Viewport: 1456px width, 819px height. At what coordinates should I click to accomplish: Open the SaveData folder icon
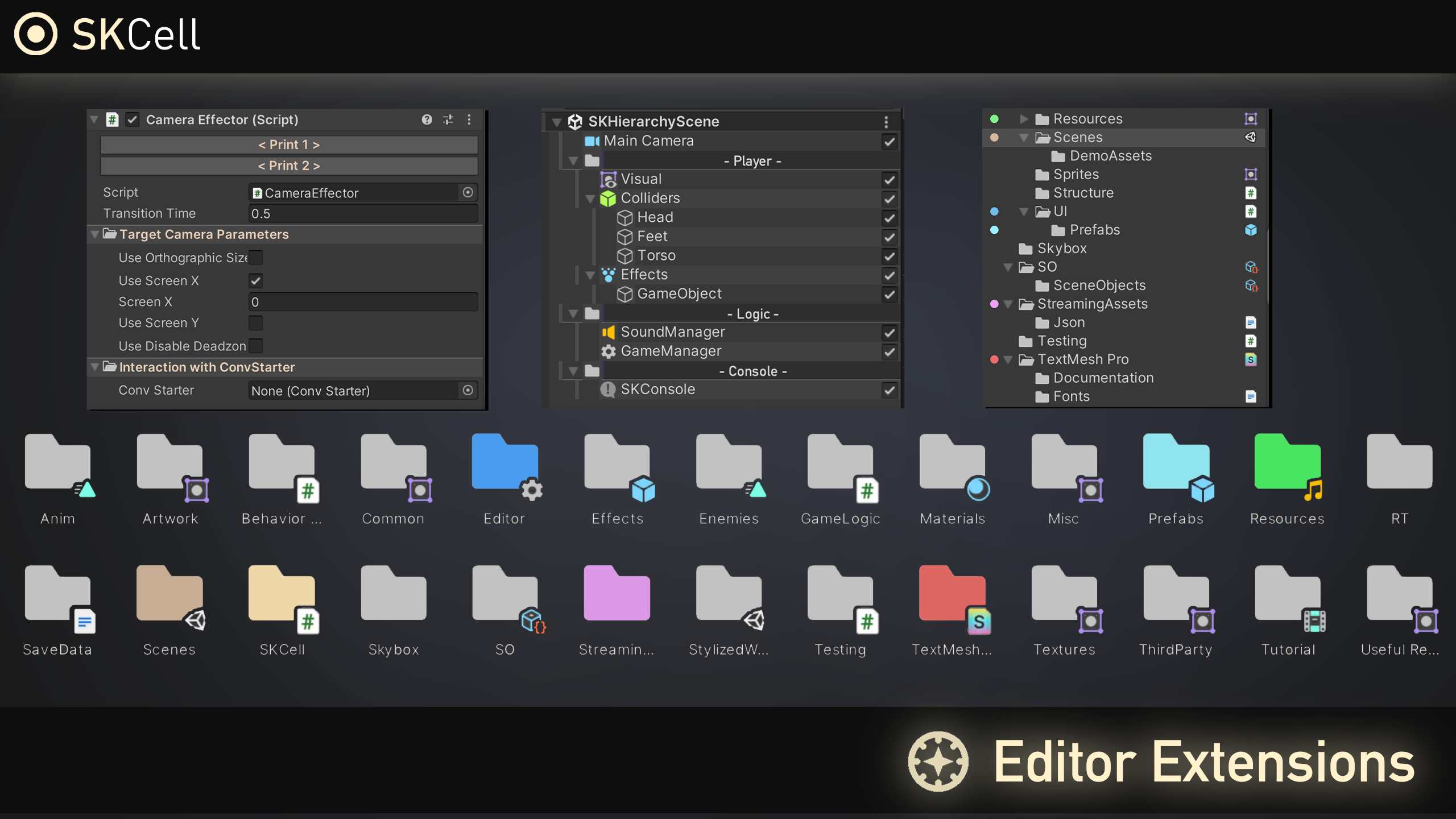click(59, 598)
